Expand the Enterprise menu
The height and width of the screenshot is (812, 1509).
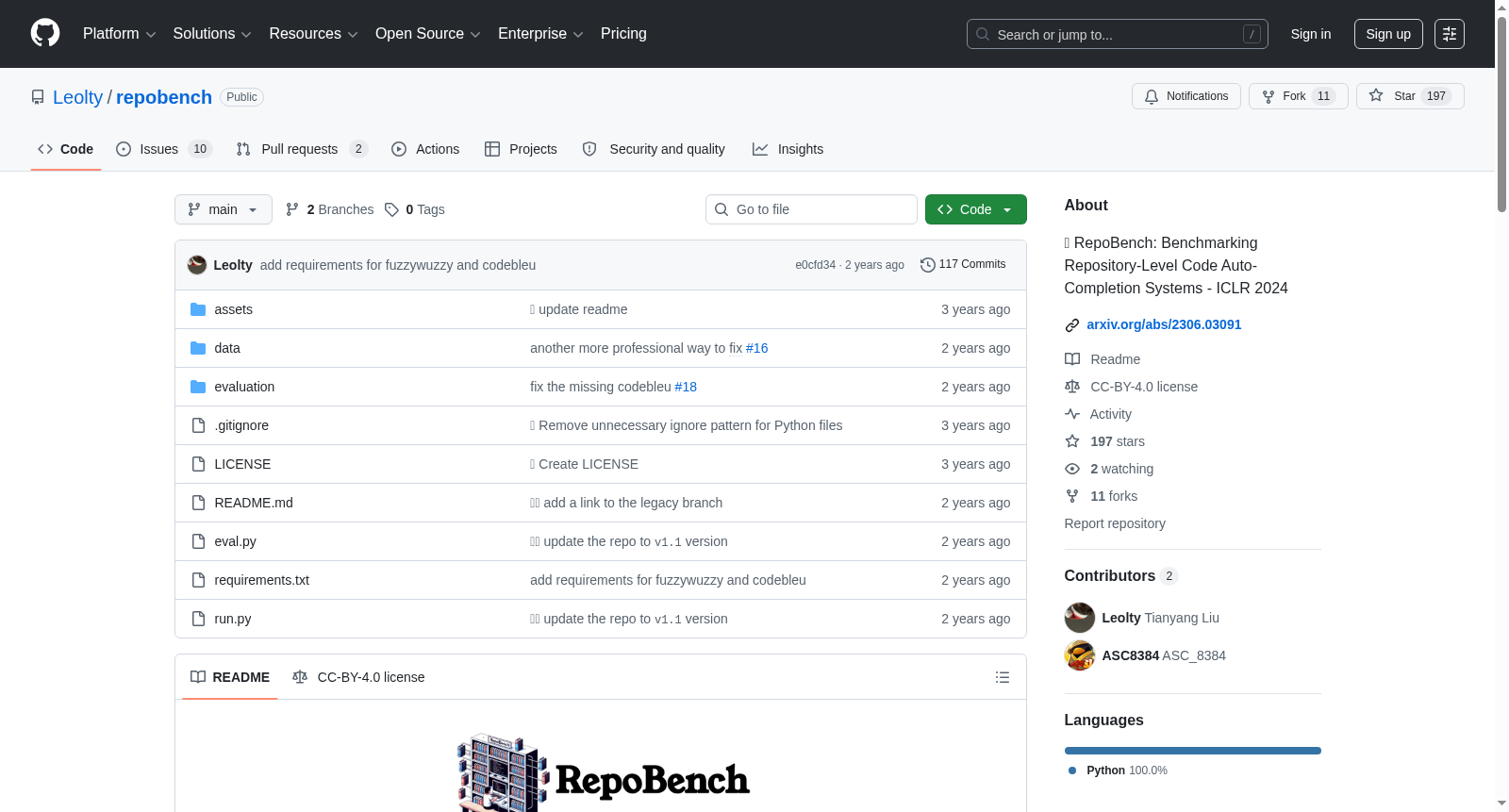(x=540, y=34)
